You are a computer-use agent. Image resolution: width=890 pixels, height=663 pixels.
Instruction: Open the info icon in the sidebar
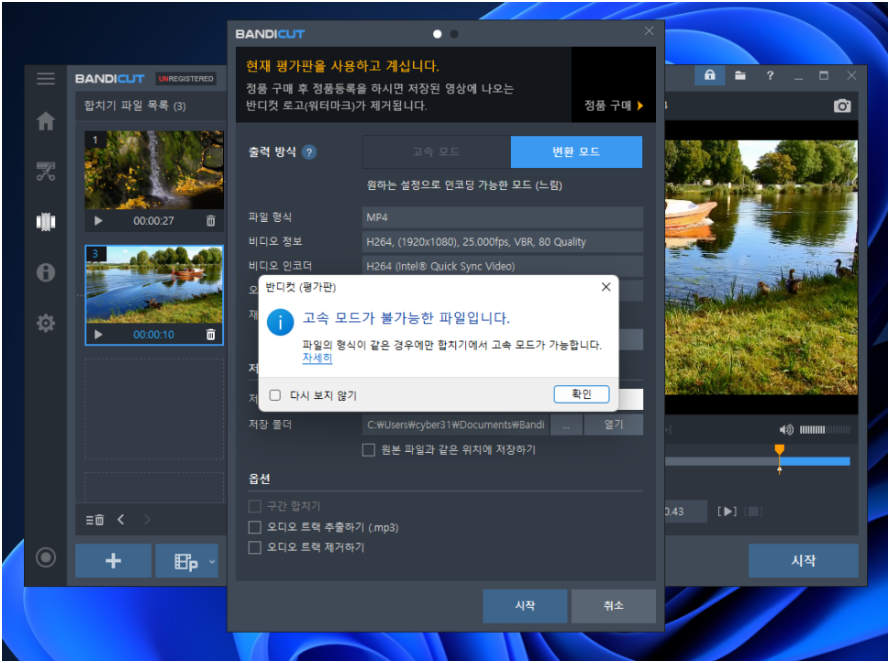[x=45, y=272]
